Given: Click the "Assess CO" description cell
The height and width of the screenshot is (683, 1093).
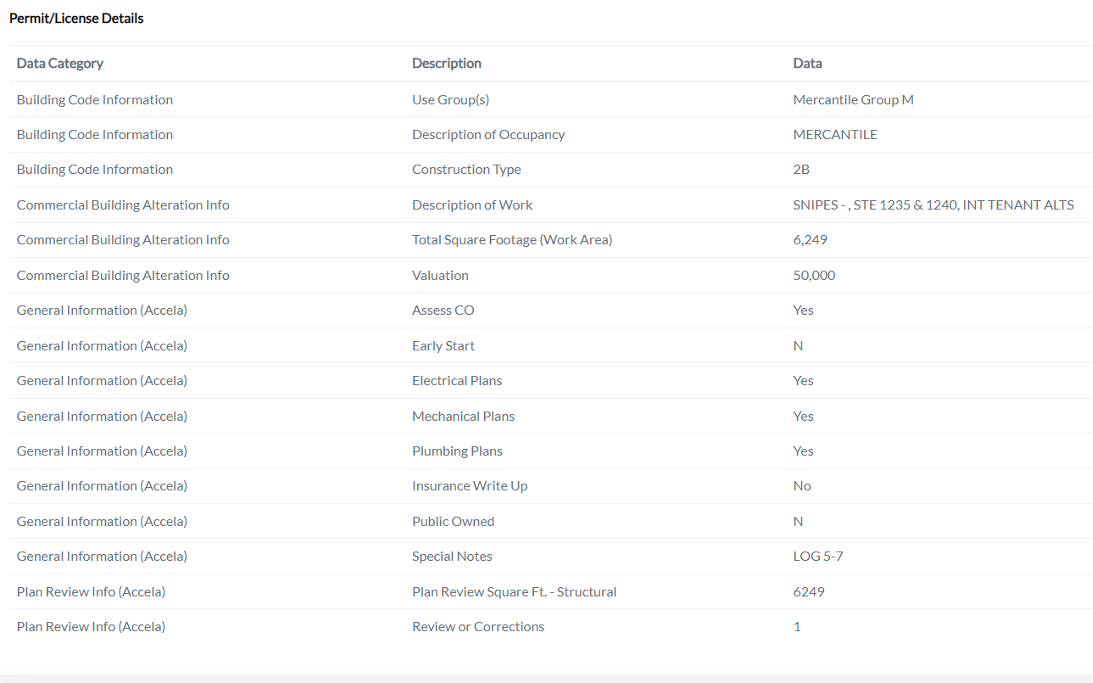Looking at the screenshot, I should point(443,310).
